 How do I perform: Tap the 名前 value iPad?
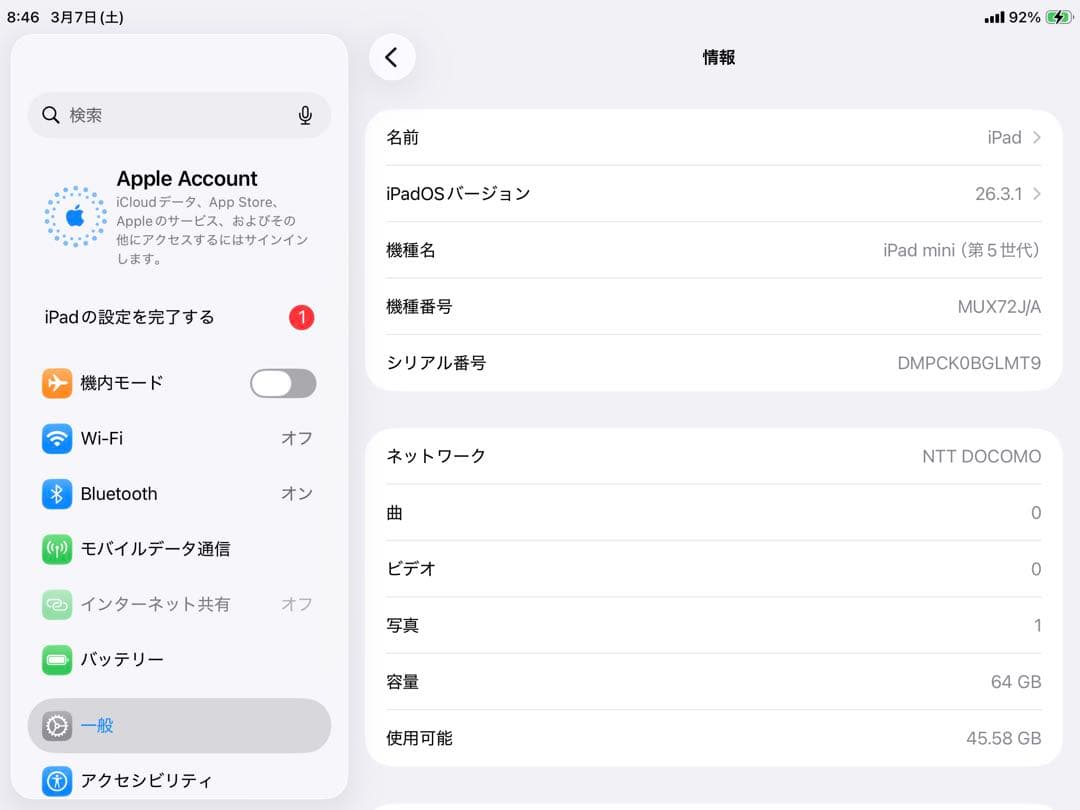[x=1004, y=138]
